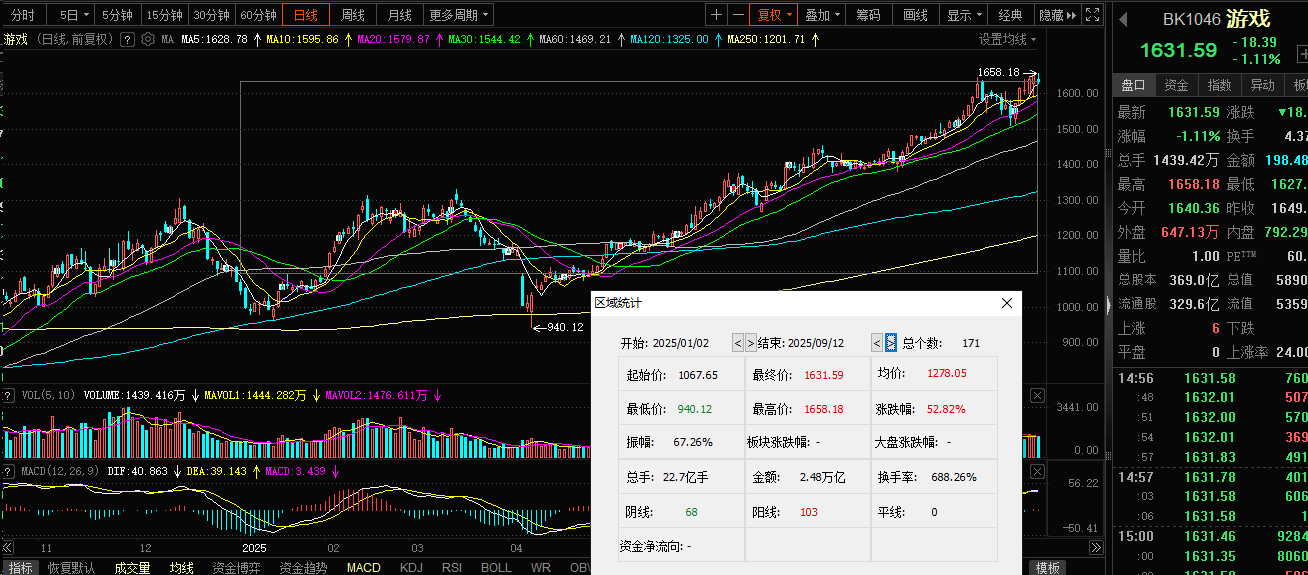Click the 画线 drawing button
The height and width of the screenshot is (575, 1308).
tap(915, 15)
